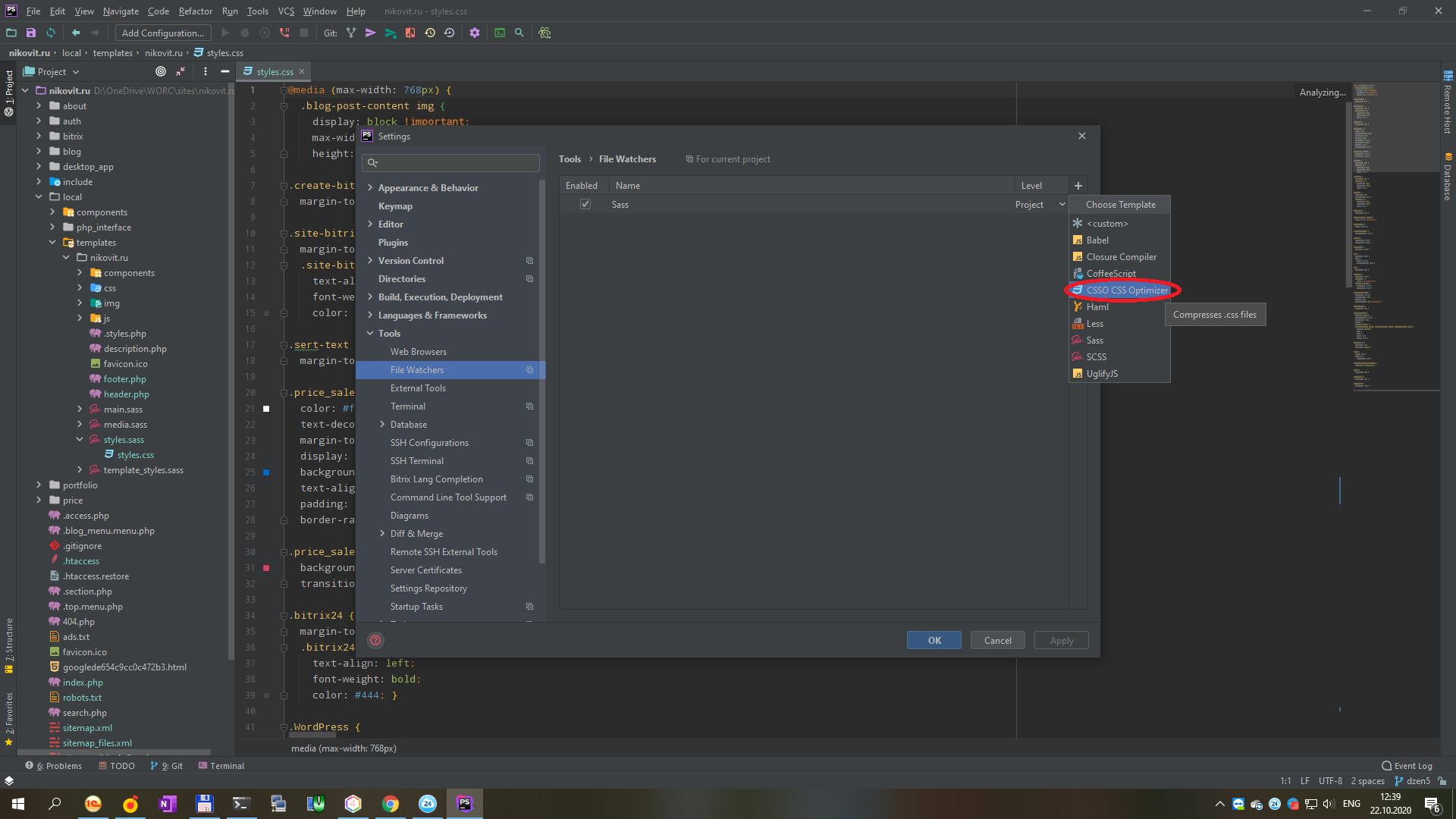Image resolution: width=1456 pixels, height=819 pixels.
Task: Choose the Babel template
Action: [1119, 240]
